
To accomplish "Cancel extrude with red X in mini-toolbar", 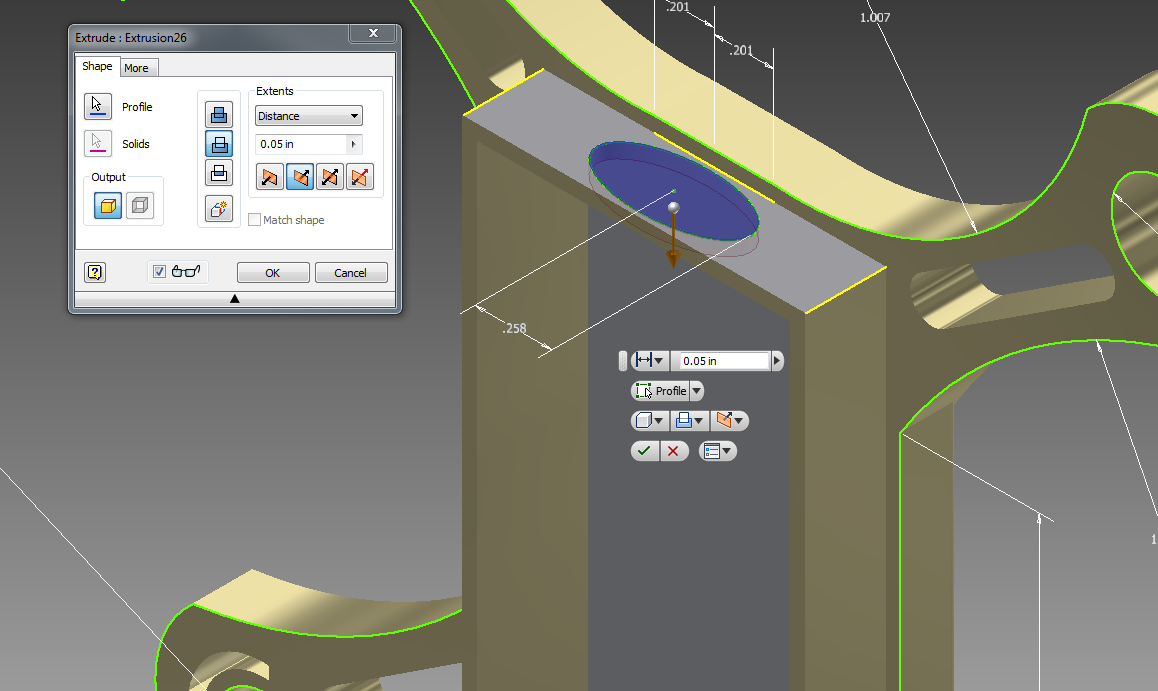I will coord(674,451).
